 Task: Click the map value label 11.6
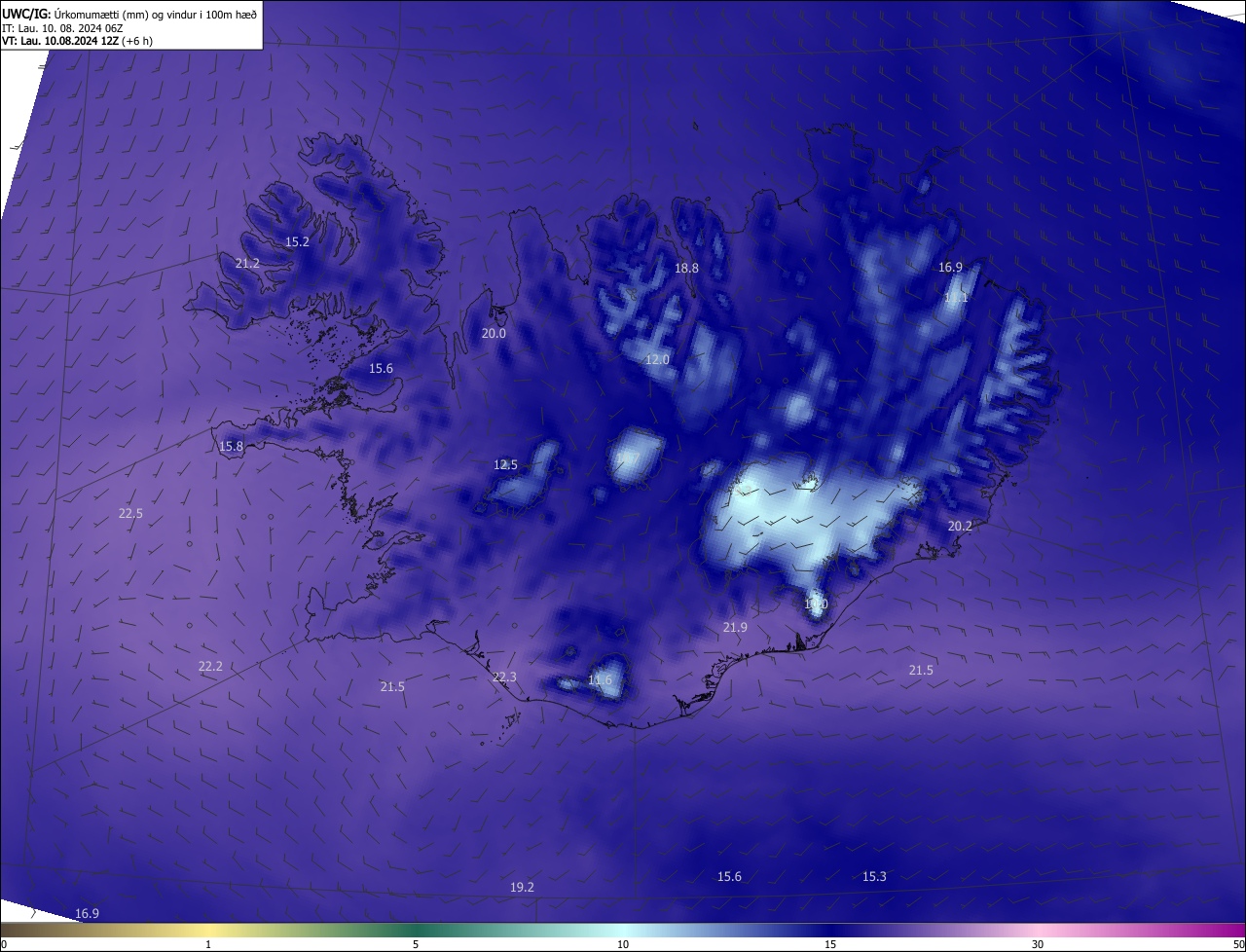(600, 679)
